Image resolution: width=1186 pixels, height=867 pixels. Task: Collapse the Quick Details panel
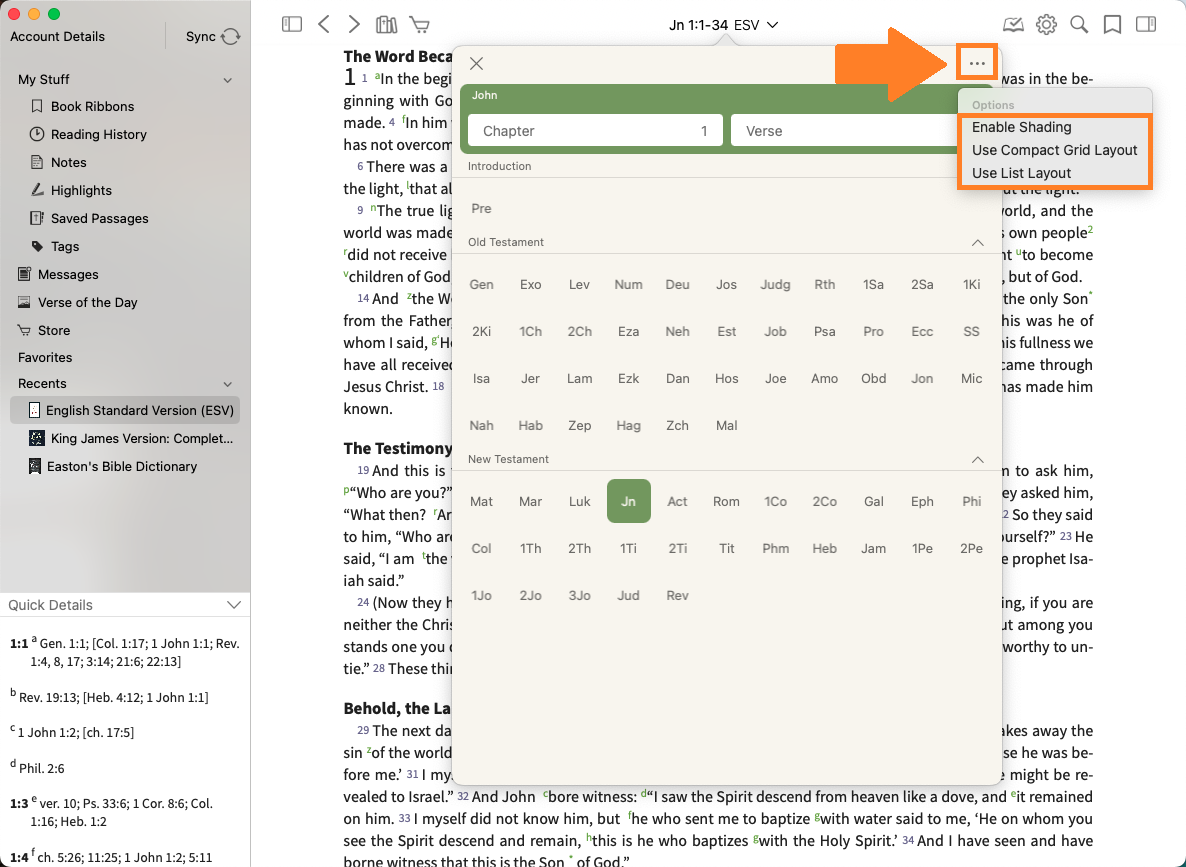[234, 605]
